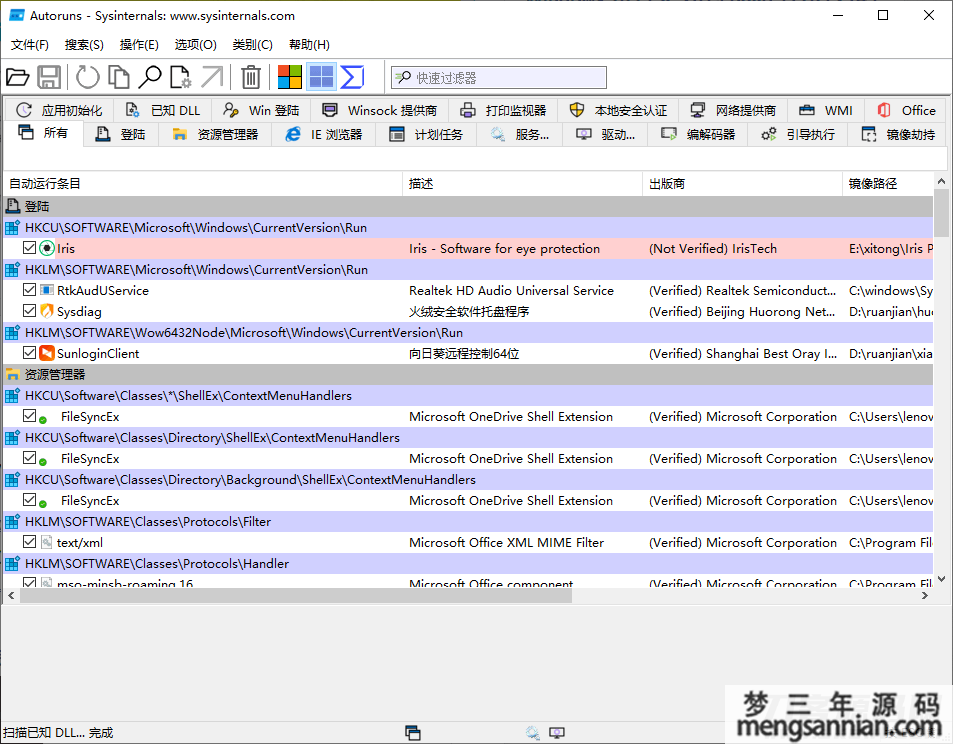Switch to the Winsock 提供商 tab

[x=379, y=110]
